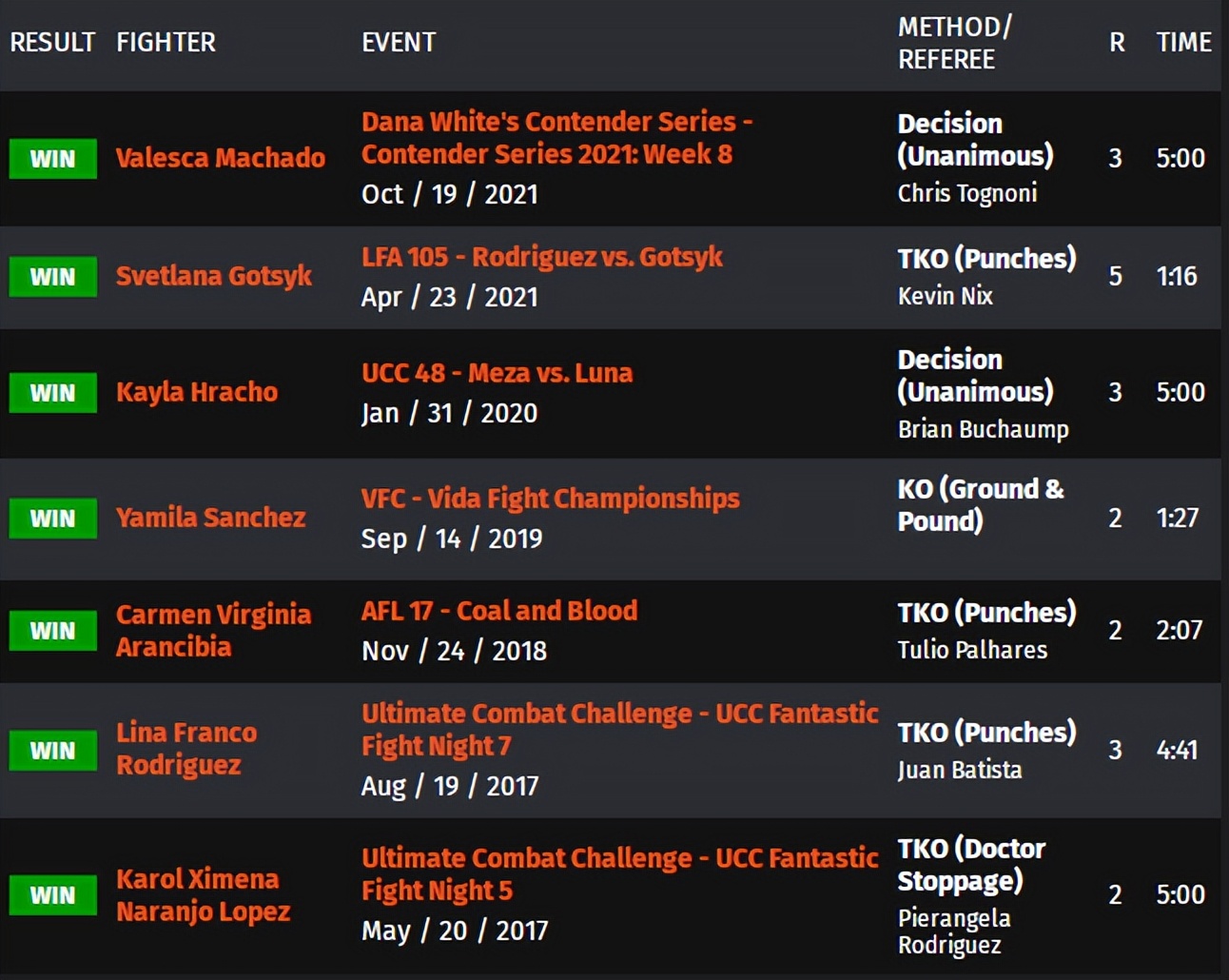Select the VFC Vida Fight Championships event

pyautogui.click(x=550, y=499)
